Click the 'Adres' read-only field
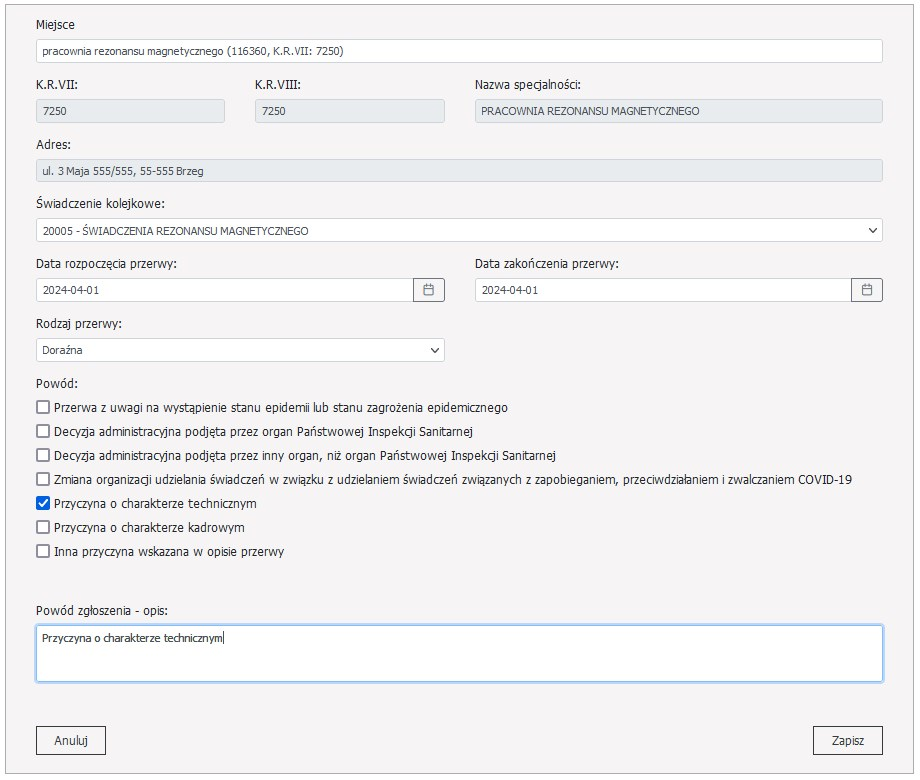920x780 pixels. pos(459,171)
